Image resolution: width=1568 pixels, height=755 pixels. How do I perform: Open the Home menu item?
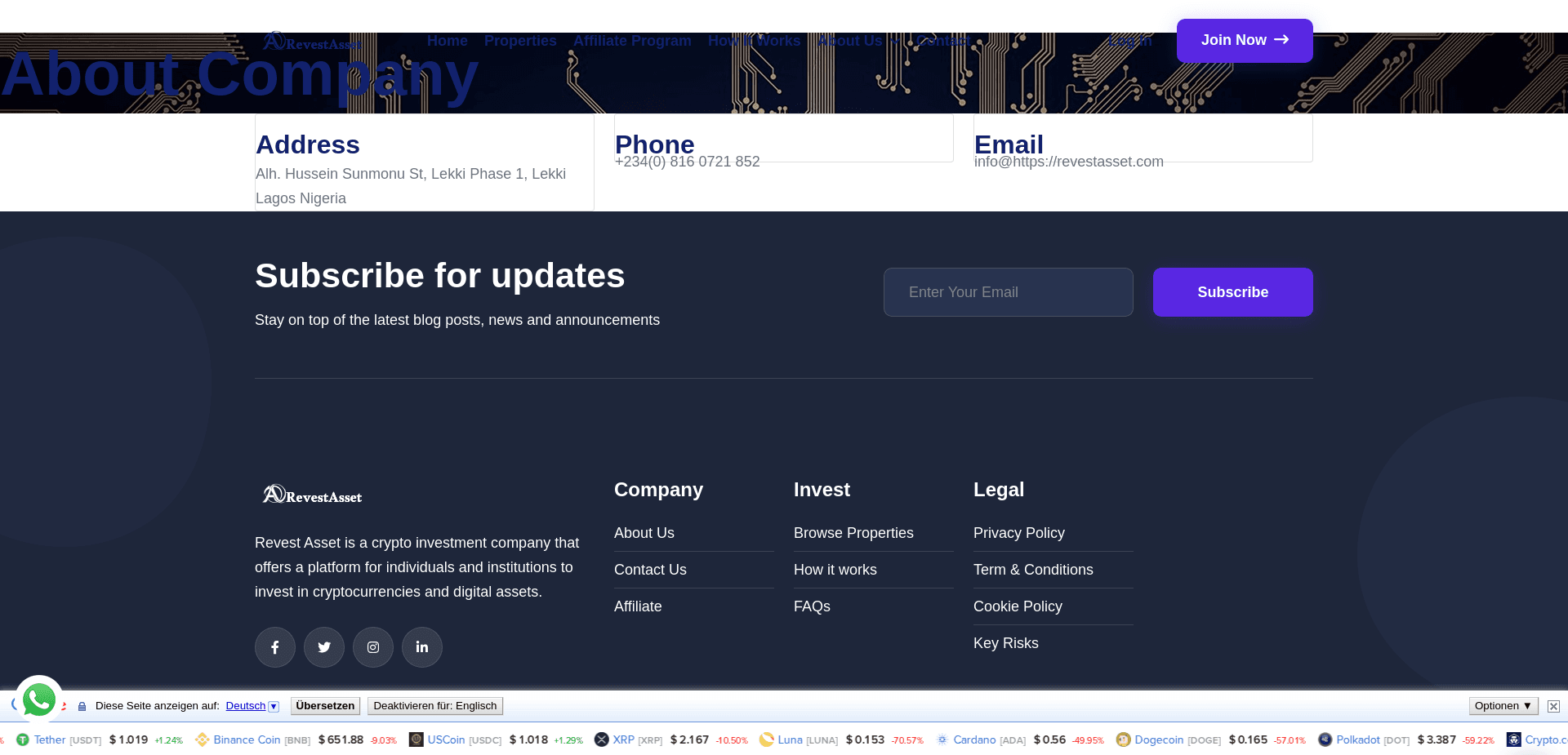(x=447, y=40)
